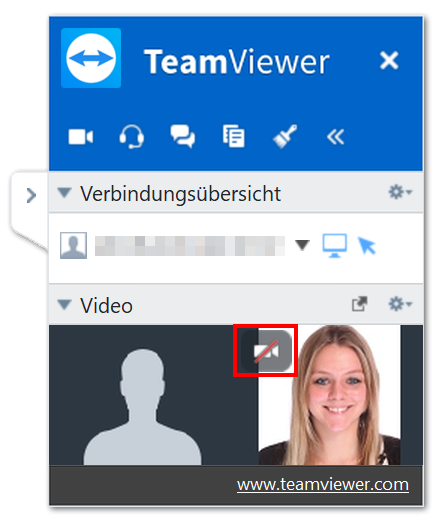Detach the video window with the pop-out icon
The height and width of the screenshot is (516, 433).
360,304
